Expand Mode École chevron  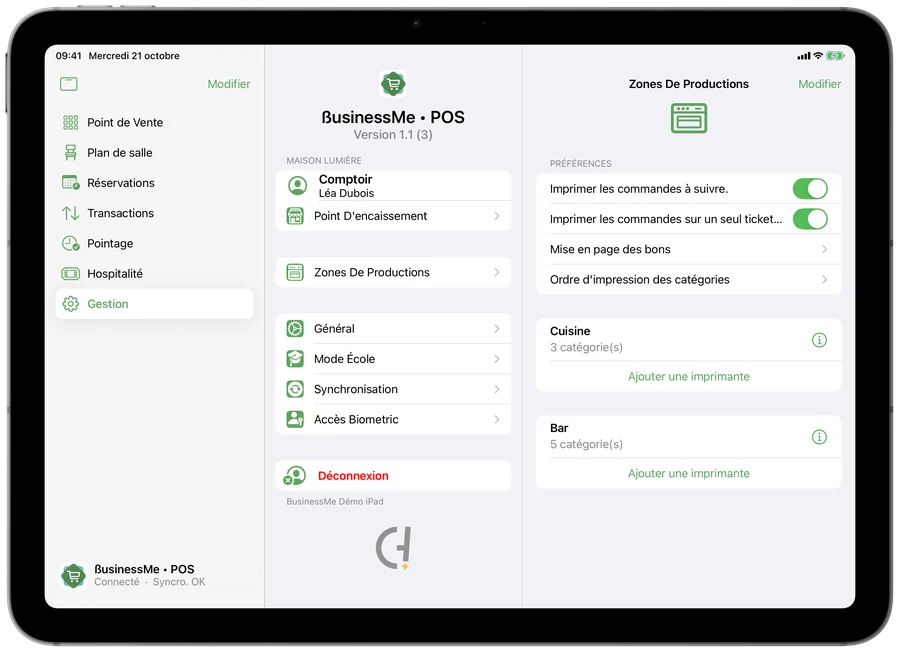[x=497, y=359]
